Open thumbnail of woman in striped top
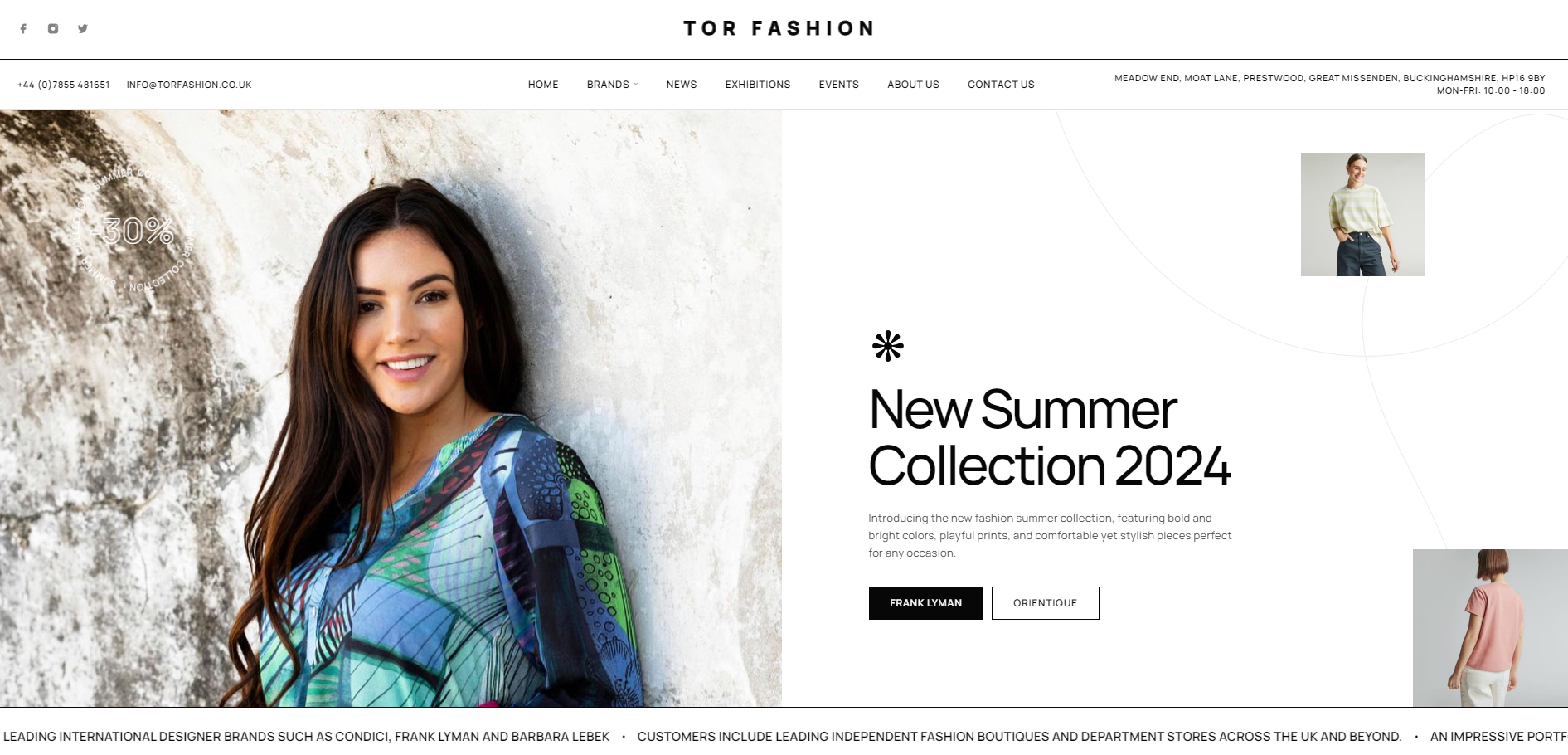The height and width of the screenshot is (755, 1568). [x=1362, y=214]
